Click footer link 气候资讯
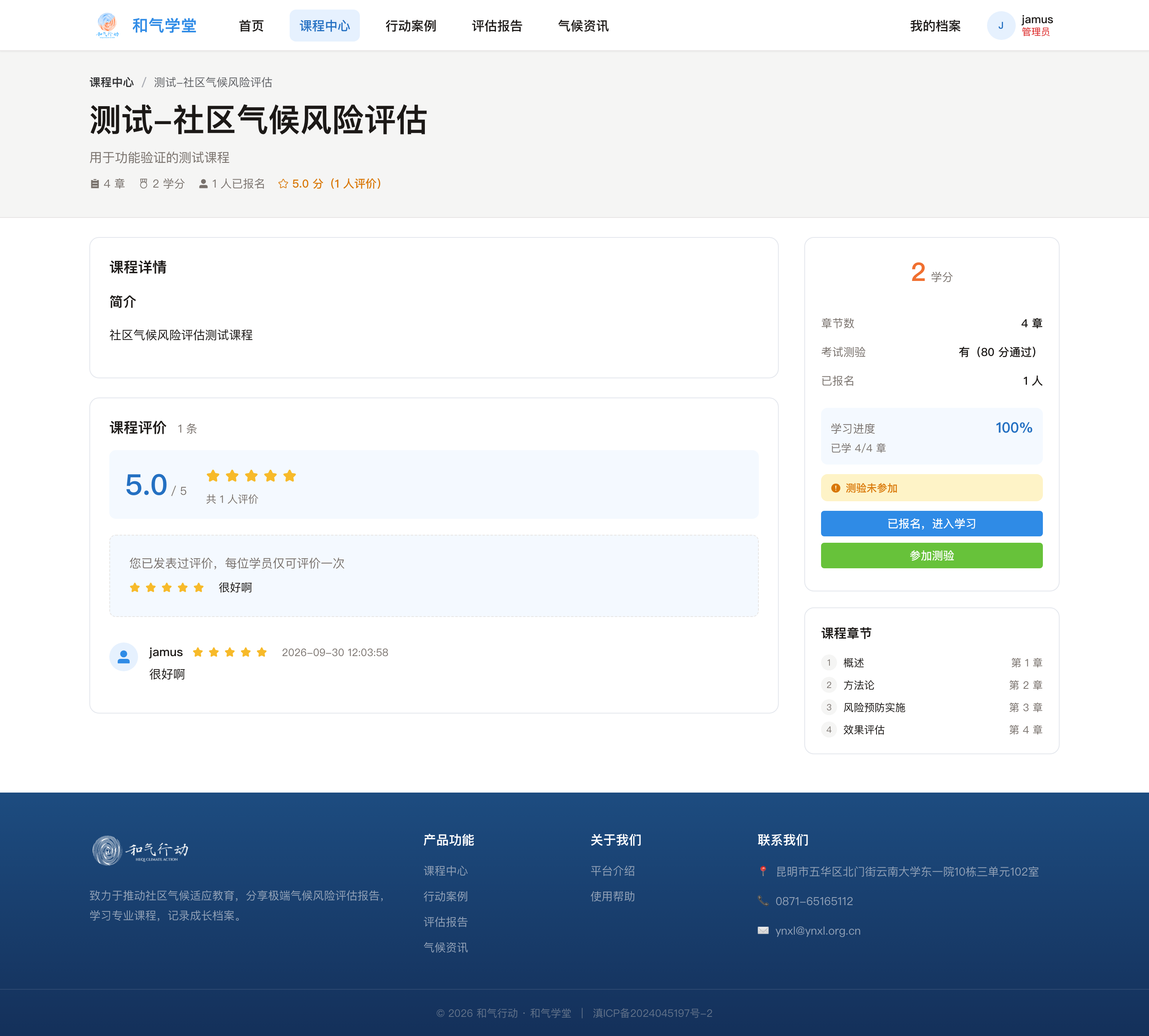 tap(446, 947)
